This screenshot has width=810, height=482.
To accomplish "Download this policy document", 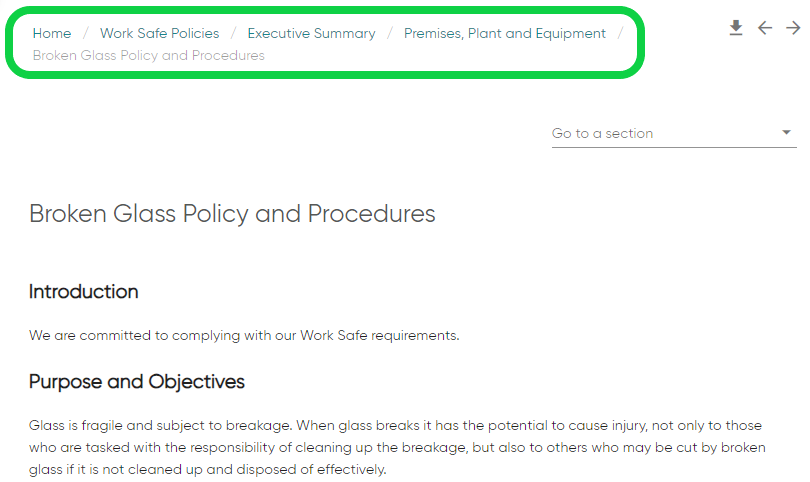I will pos(736,28).
